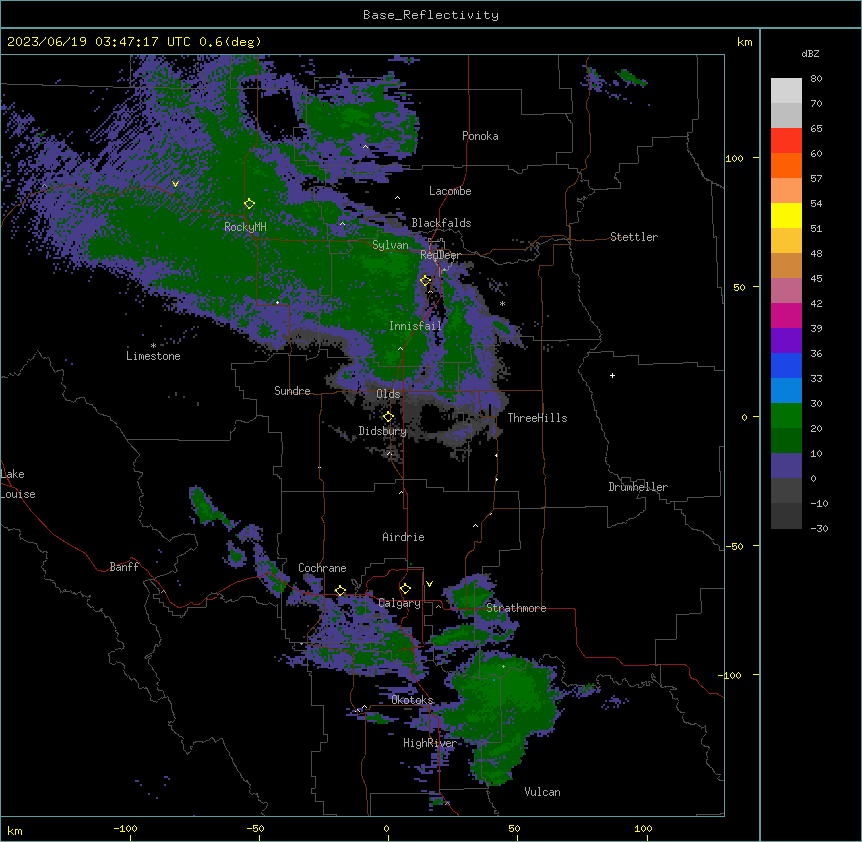Select the white 70-80 dBZ legend swatch
862x842 pixels.
(786, 91)
